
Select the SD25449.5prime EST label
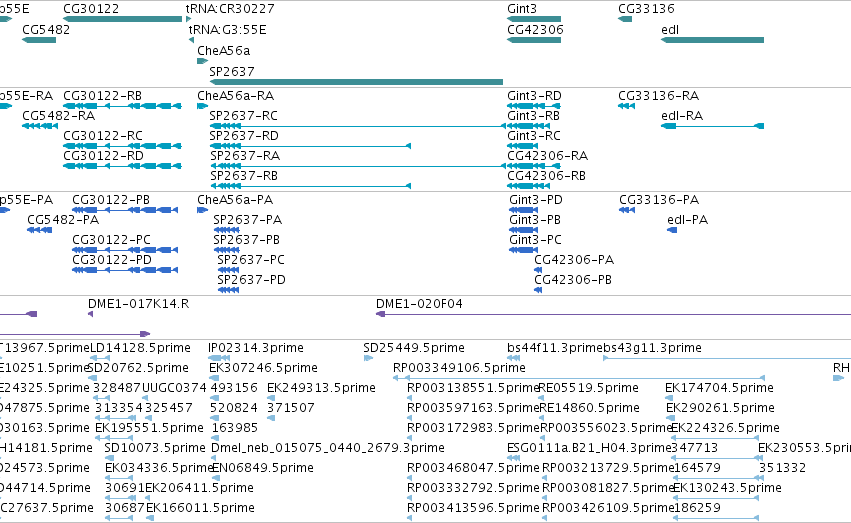point(414,348)
